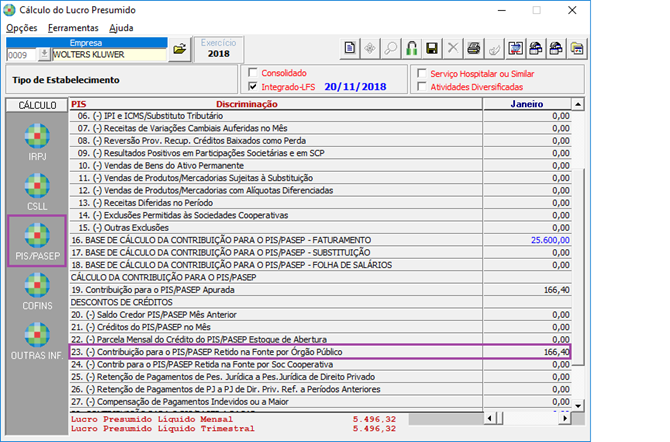This screenshot has width=670, height=442.
Task: Select row 15 Outras Exclusões
Action: 320,227
